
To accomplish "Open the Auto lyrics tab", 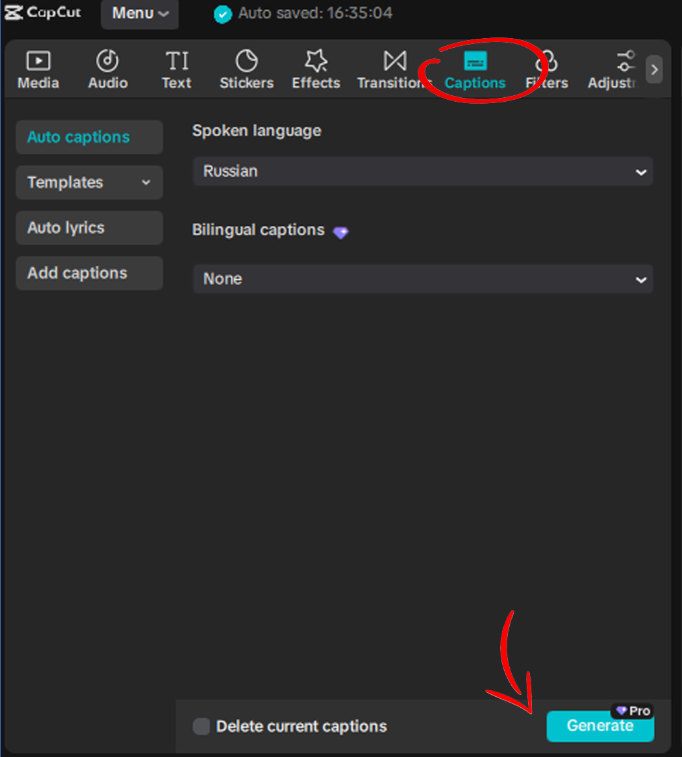I will (x=89, y=228).
